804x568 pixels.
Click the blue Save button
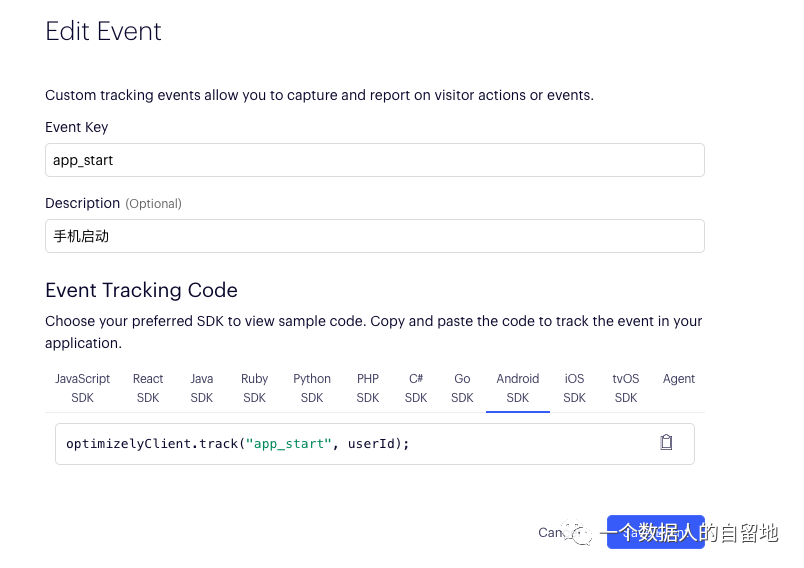[x=655, y=533]
